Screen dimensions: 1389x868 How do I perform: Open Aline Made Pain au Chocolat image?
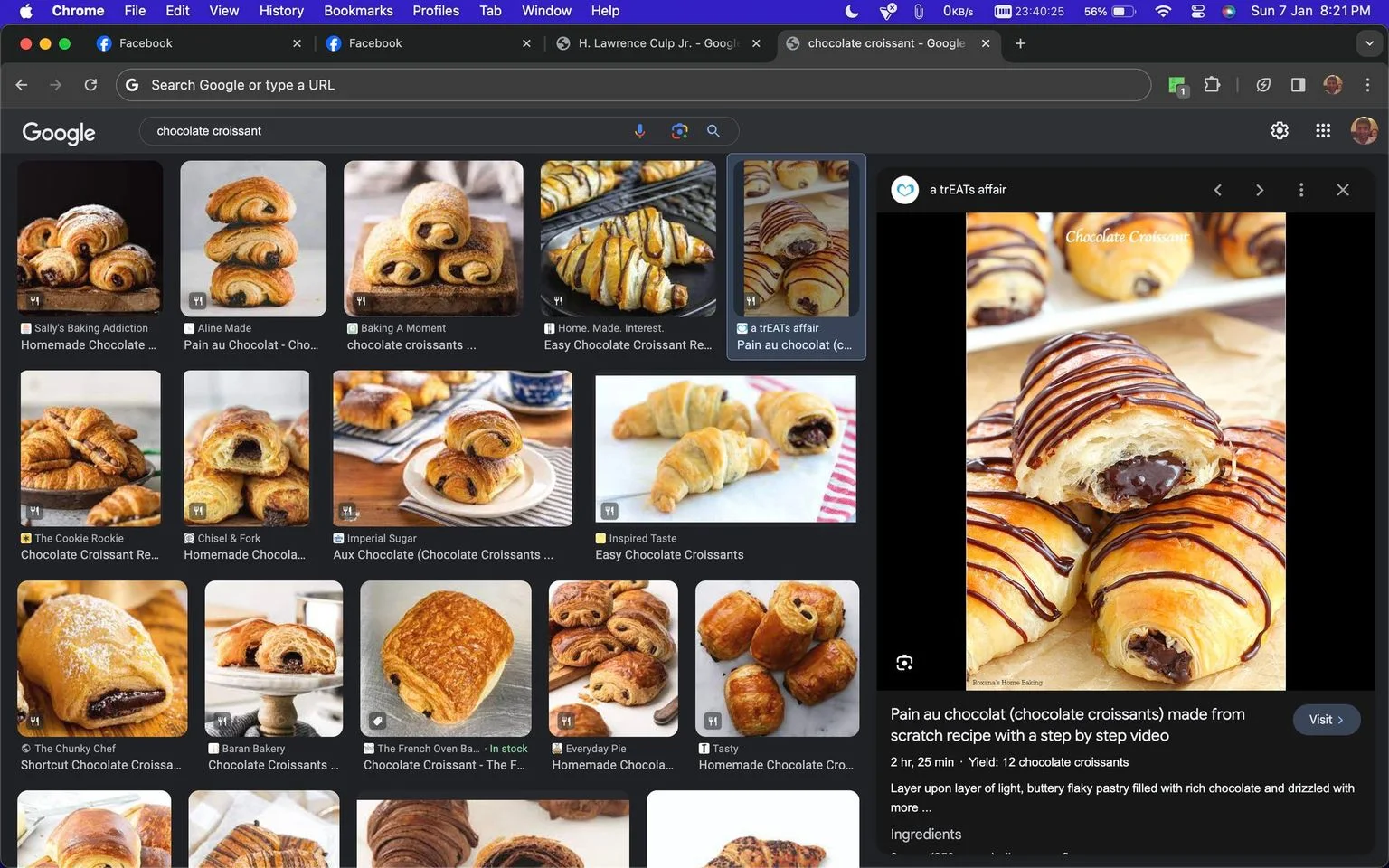(x=253, y=239)
